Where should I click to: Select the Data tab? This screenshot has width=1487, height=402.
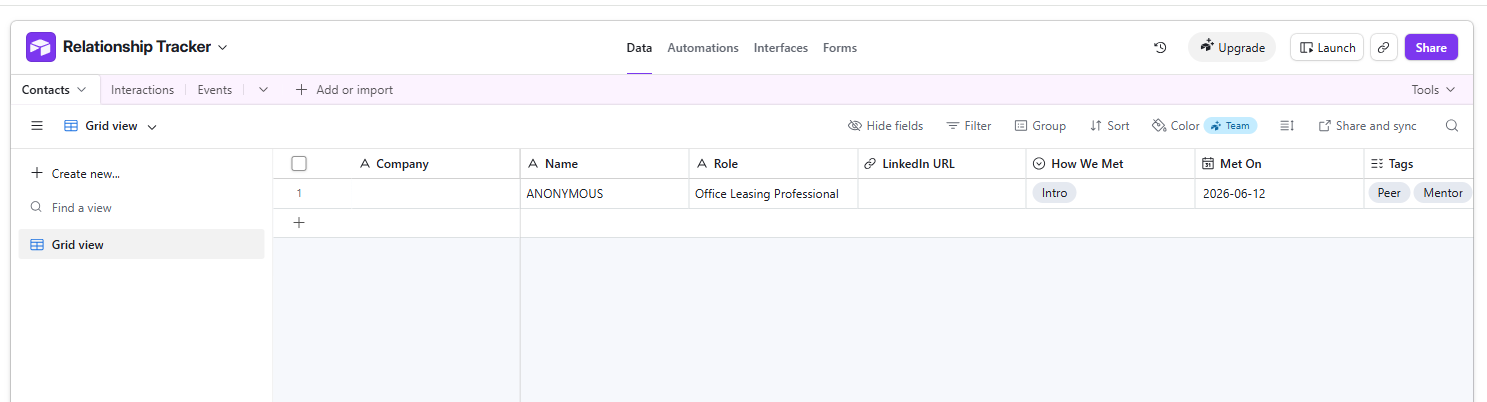click(x=639, y=48)
